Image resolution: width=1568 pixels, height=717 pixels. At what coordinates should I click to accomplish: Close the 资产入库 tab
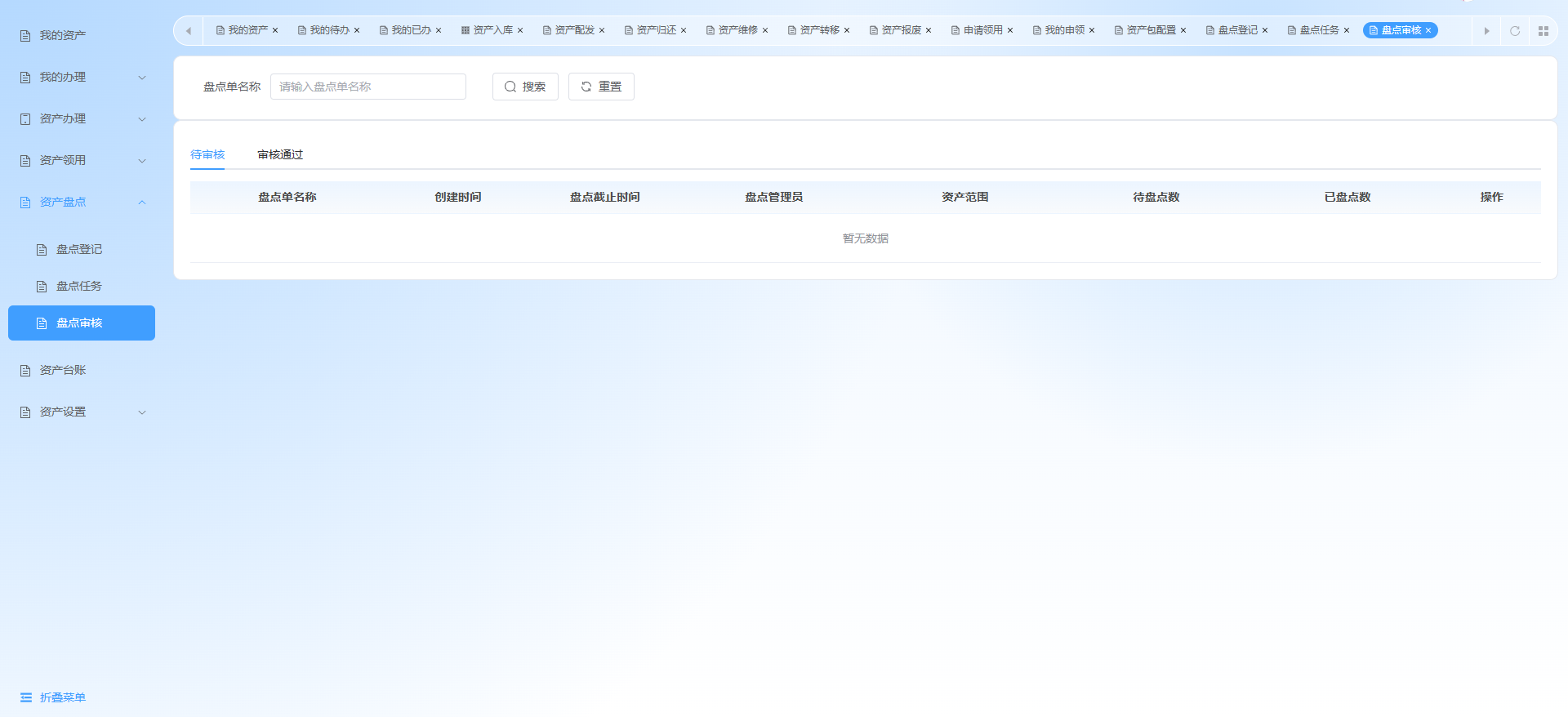point(520,30)
